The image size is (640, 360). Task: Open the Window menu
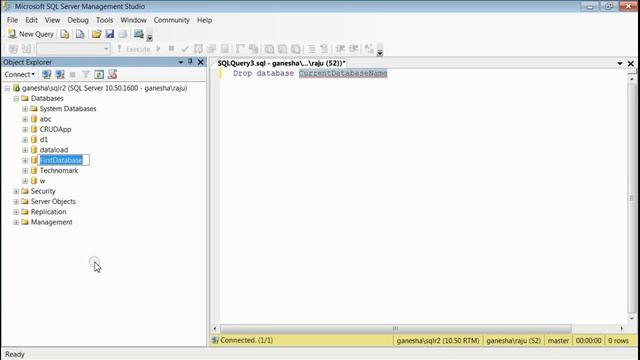133,20
